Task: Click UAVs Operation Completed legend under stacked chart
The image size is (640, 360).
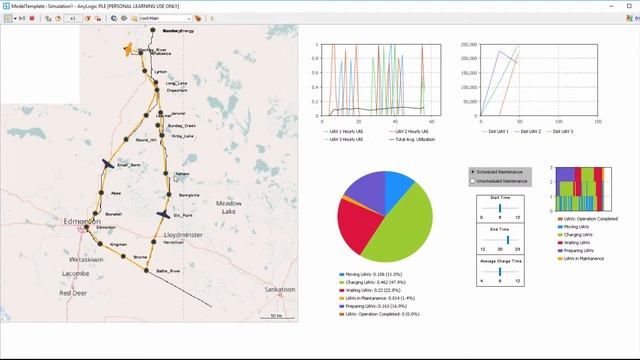Action: pyautogui.click(x=588, y=219)
